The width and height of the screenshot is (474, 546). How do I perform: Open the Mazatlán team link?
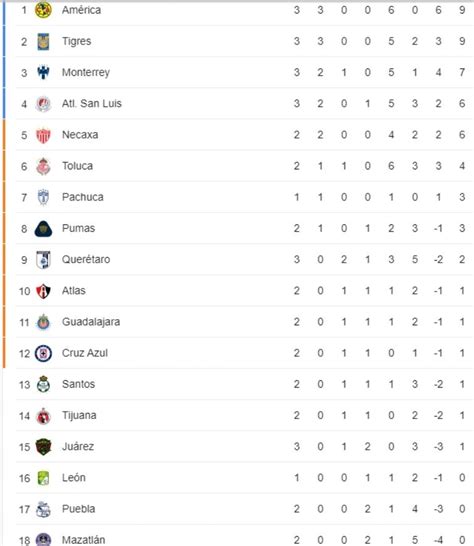pyautogui.click(x=84, y=540)
